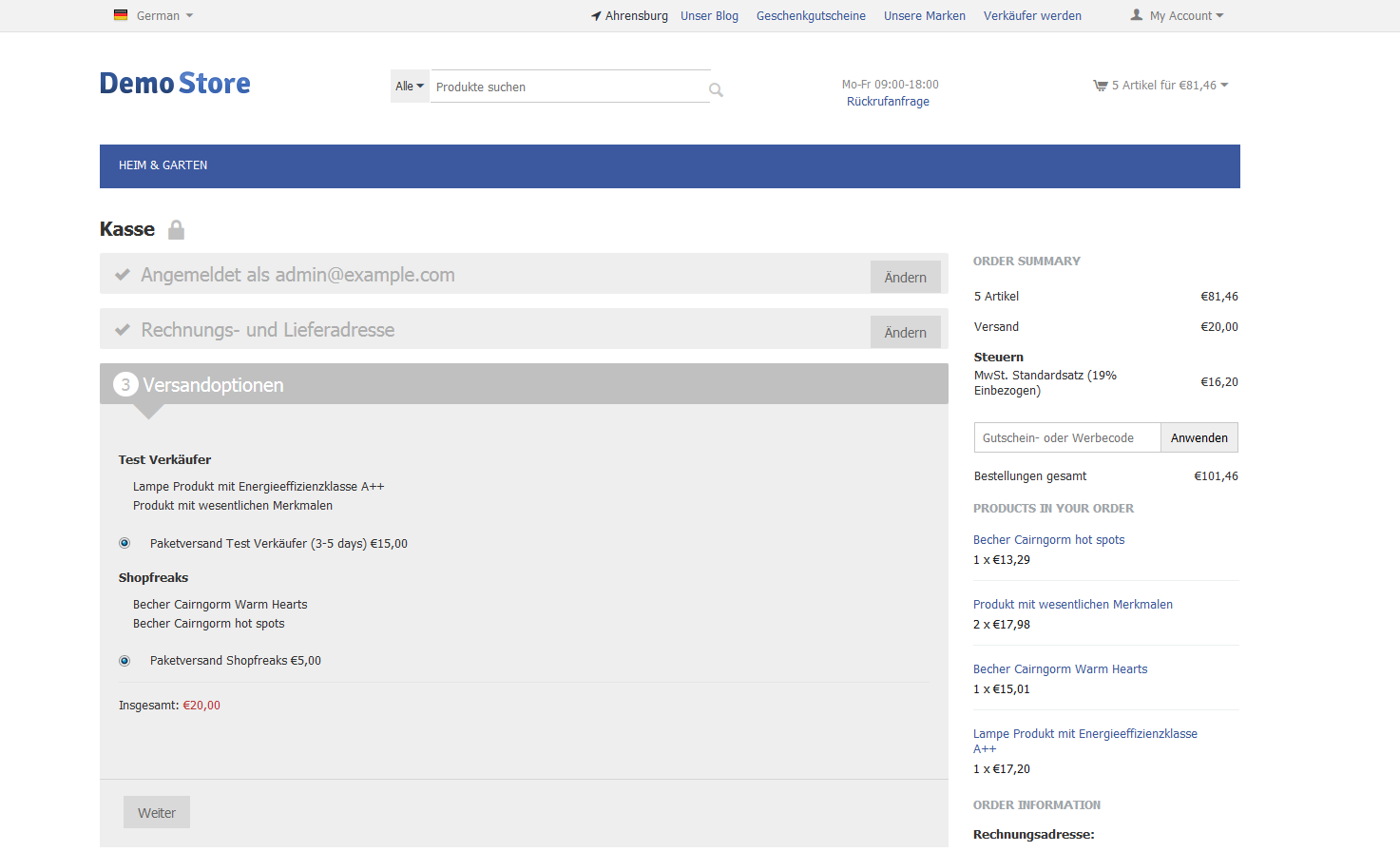This screenshot has width=1400, height=852.
Task: Click the Anwenden coupon button
Action: (x=1199, y=437)
